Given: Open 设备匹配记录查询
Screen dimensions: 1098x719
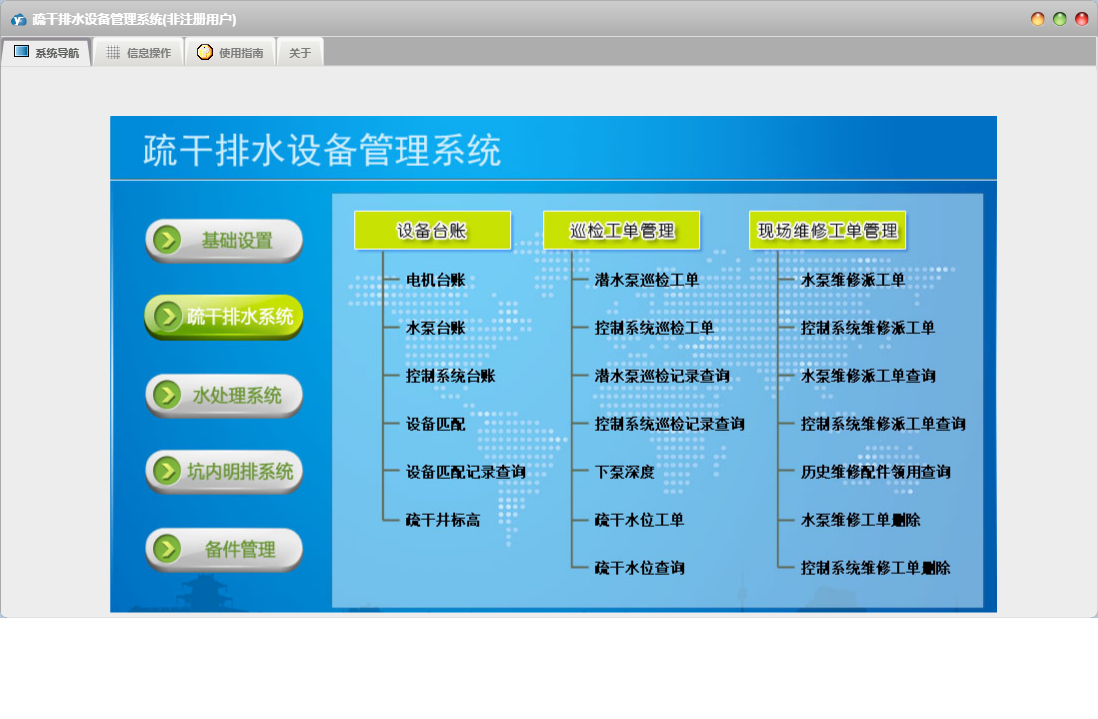Looking at the screenshot, I should (x=466, y=472).
